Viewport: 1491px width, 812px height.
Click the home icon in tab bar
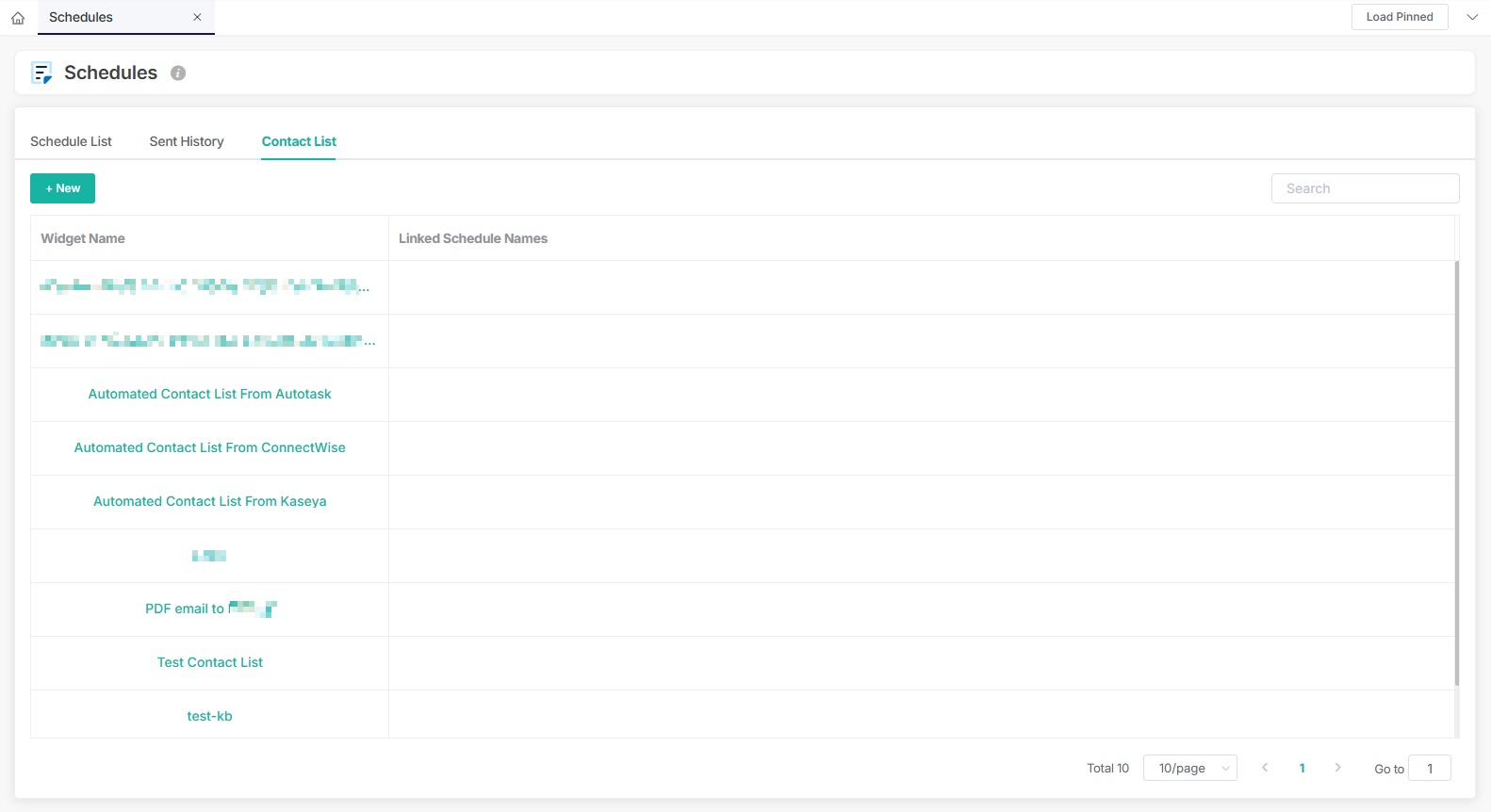coord(18,18)
